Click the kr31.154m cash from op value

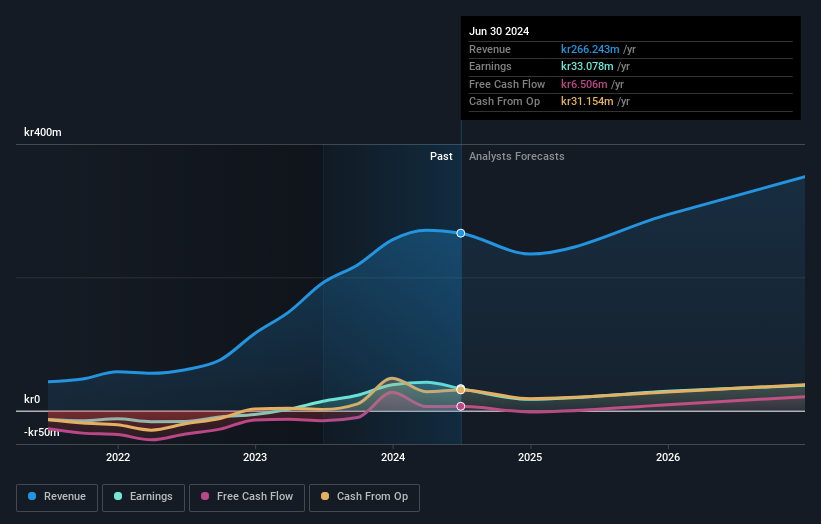pyautogui.click(x=587, y=102)
